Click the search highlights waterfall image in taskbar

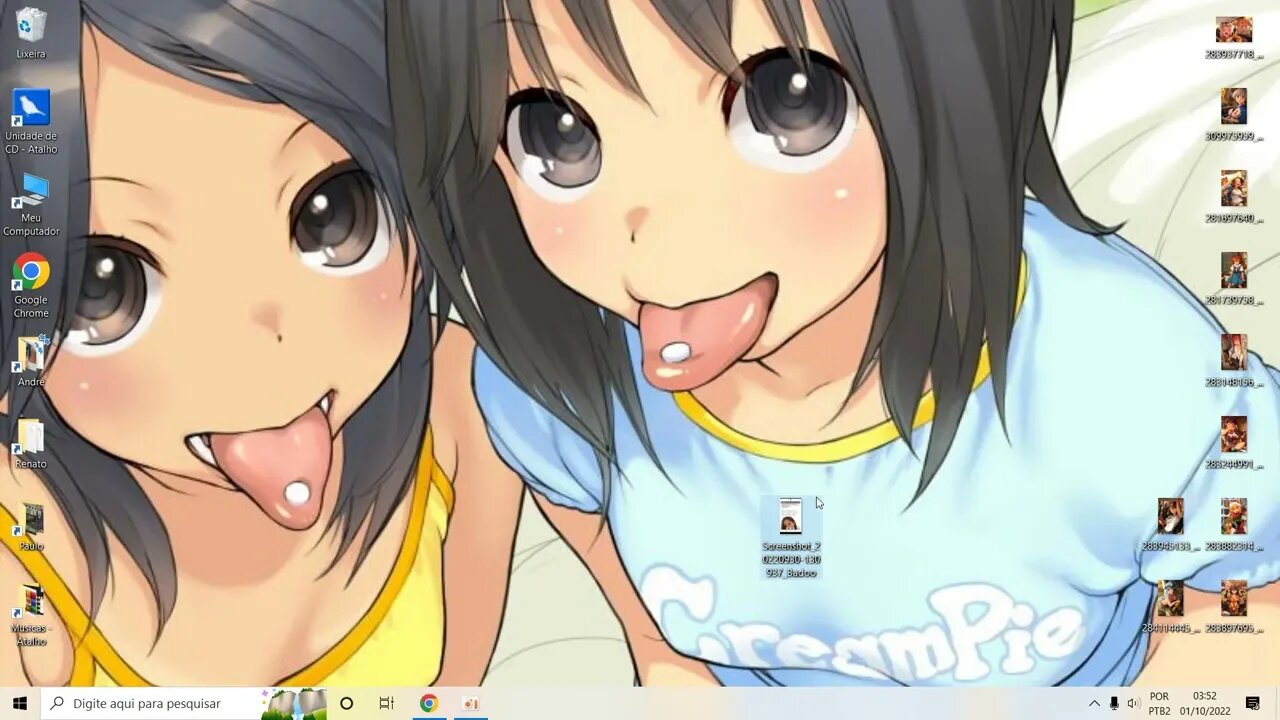(294, 703)
